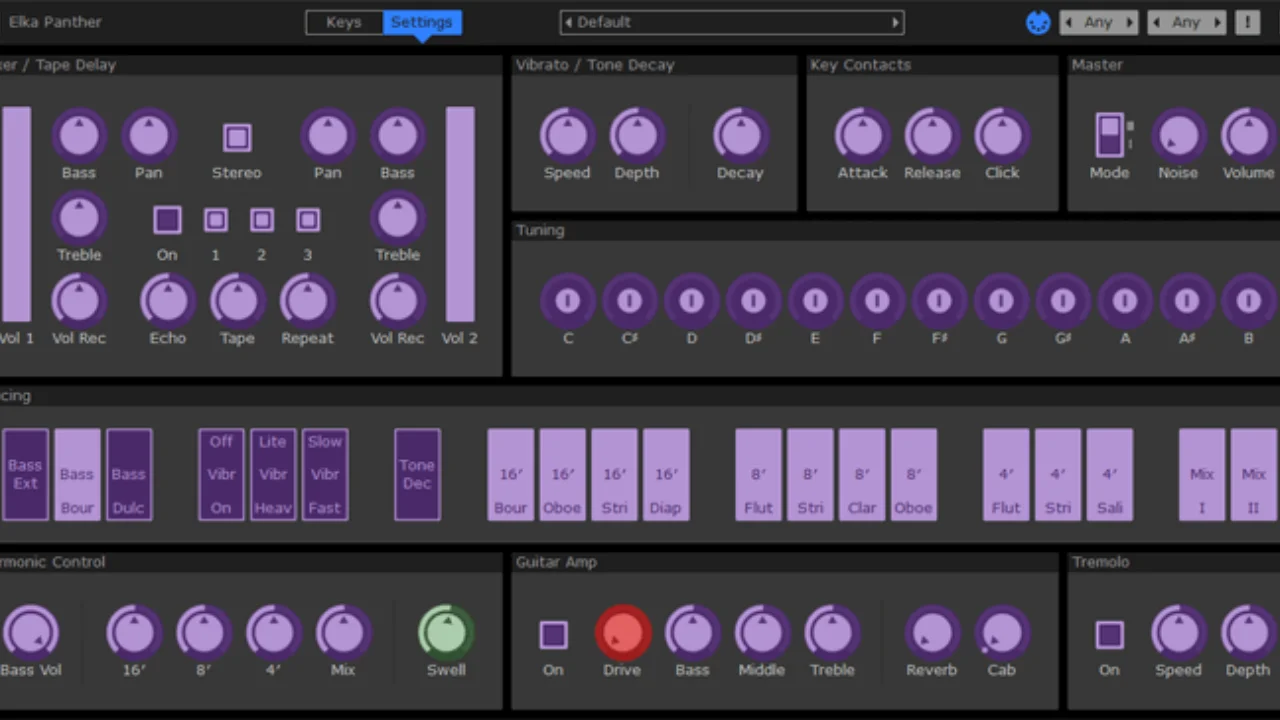Click the Vol 2 slider
Screen dimensions: 1280x720
click(x=460, y=214)
